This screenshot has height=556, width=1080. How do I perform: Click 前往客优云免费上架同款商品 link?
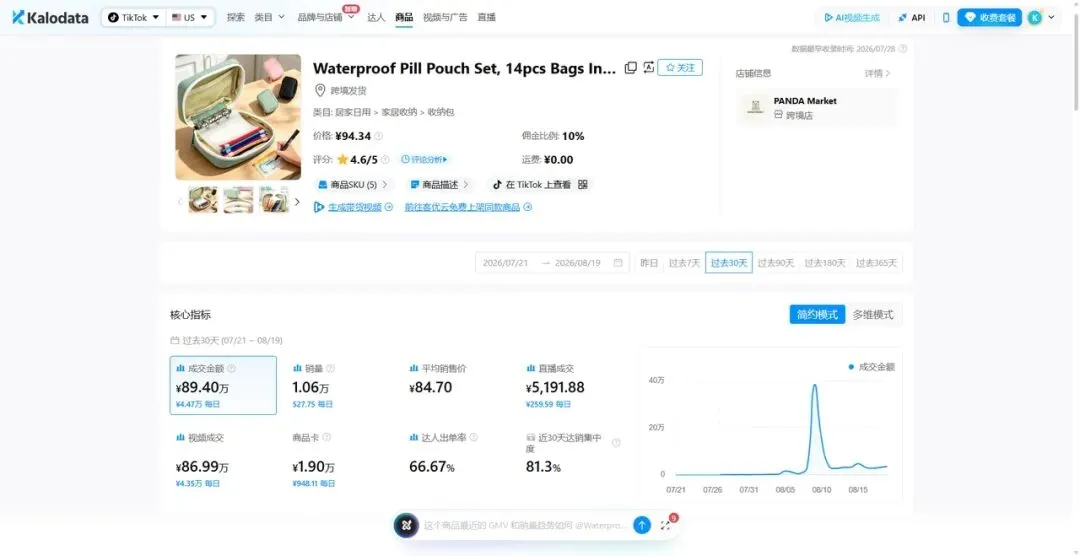[468, 207]
